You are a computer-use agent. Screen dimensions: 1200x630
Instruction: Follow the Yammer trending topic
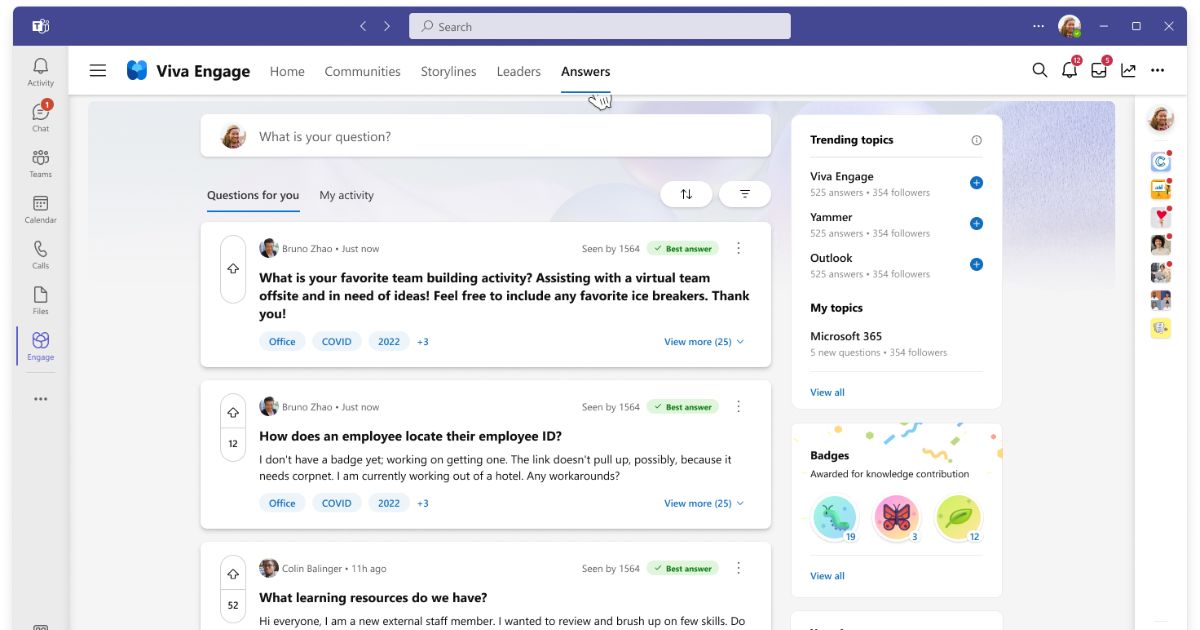(976, 224)
